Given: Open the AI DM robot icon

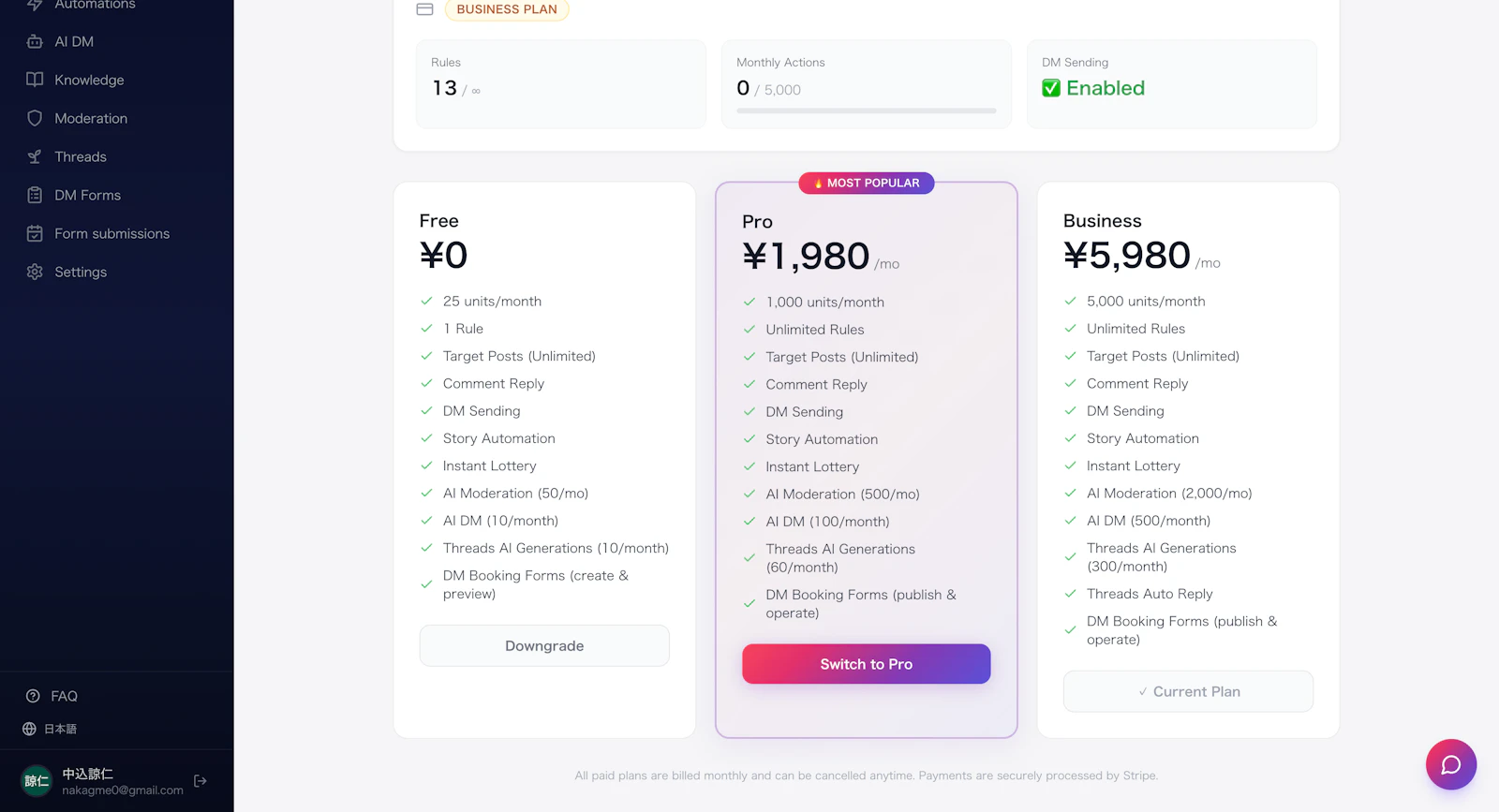Looking at the screenshot, I should 35,41.
